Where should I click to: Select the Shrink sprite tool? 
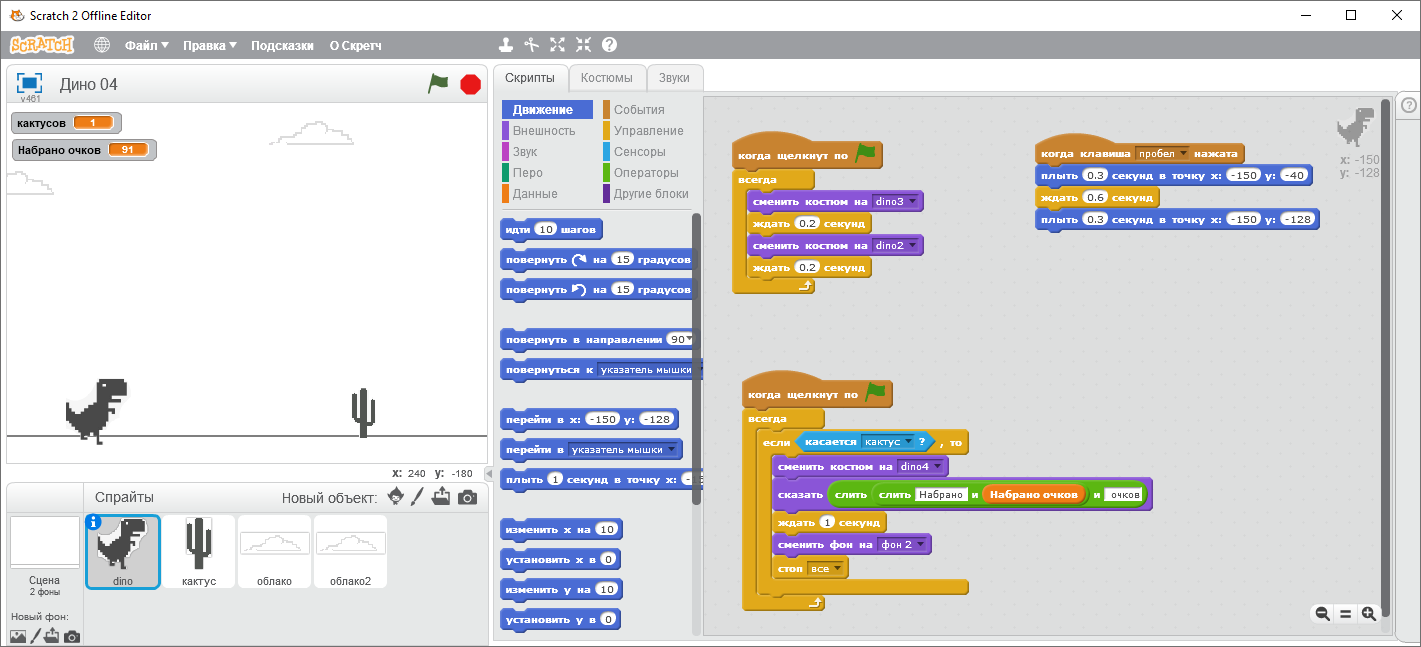584,45
